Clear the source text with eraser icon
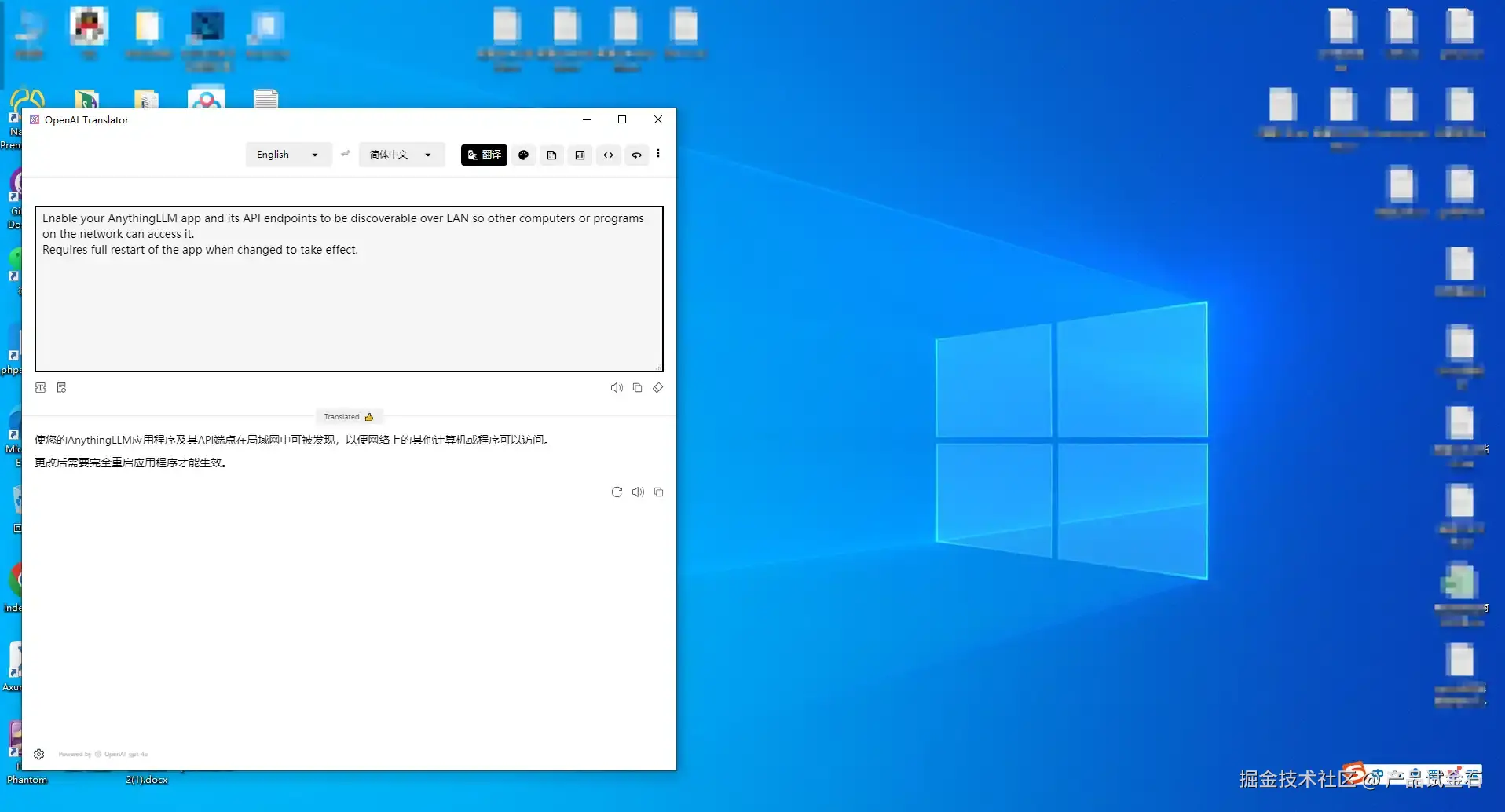 (658, 388)
